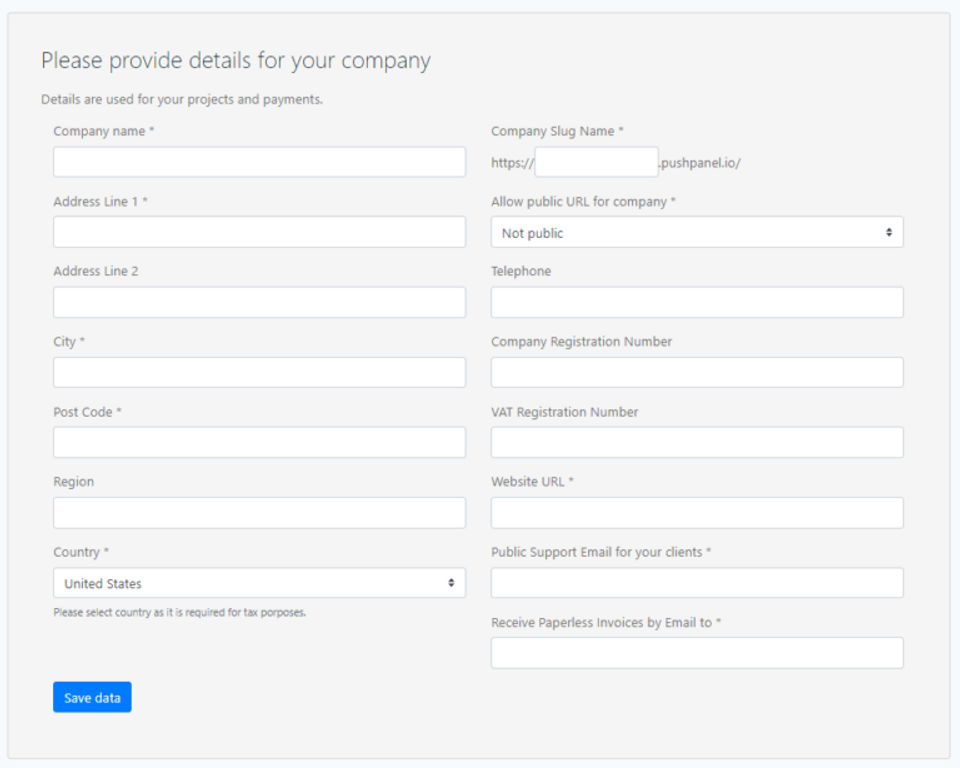This screenshot has width=960, height=768.
Task: Click the '.pushpanel.io/' URL suffix text
Action: pos(699,163)
